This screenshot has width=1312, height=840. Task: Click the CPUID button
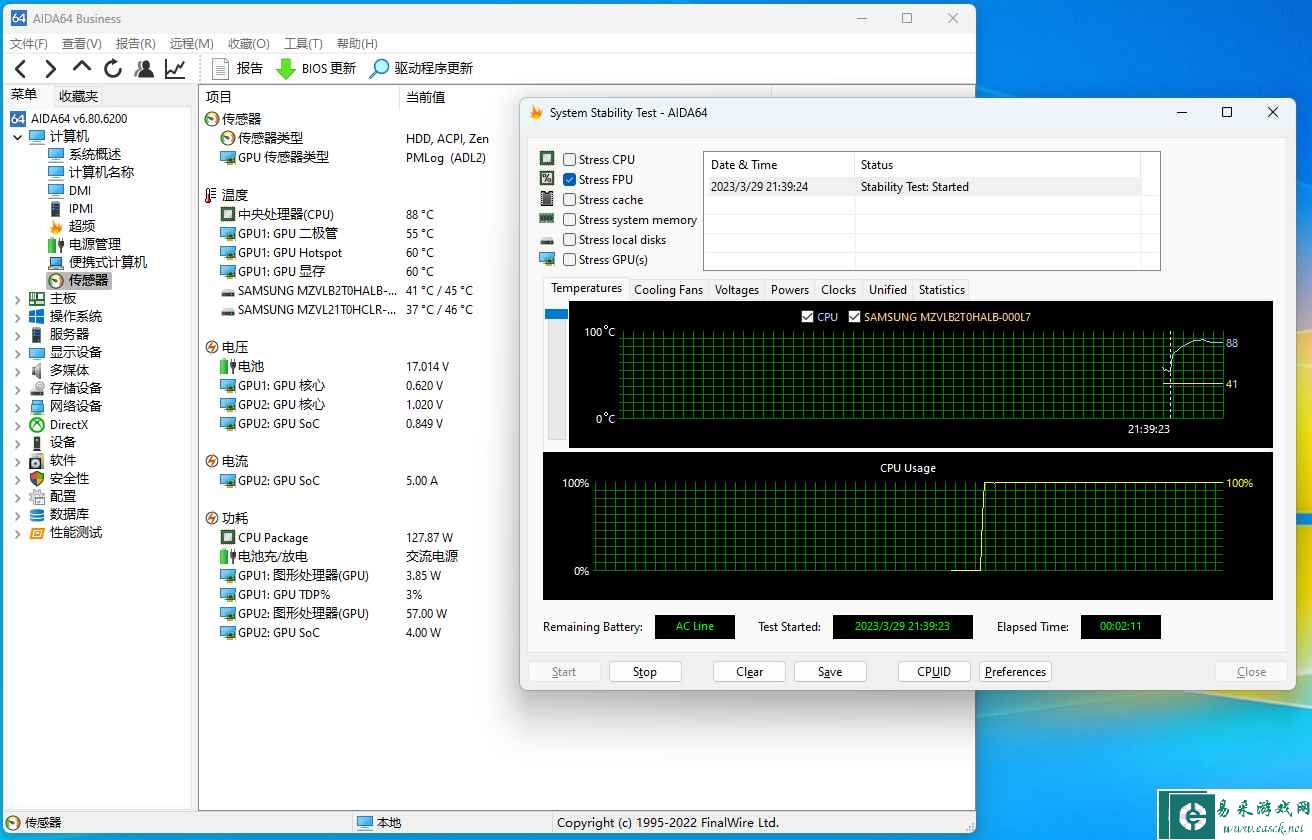[x=934, y=672]
